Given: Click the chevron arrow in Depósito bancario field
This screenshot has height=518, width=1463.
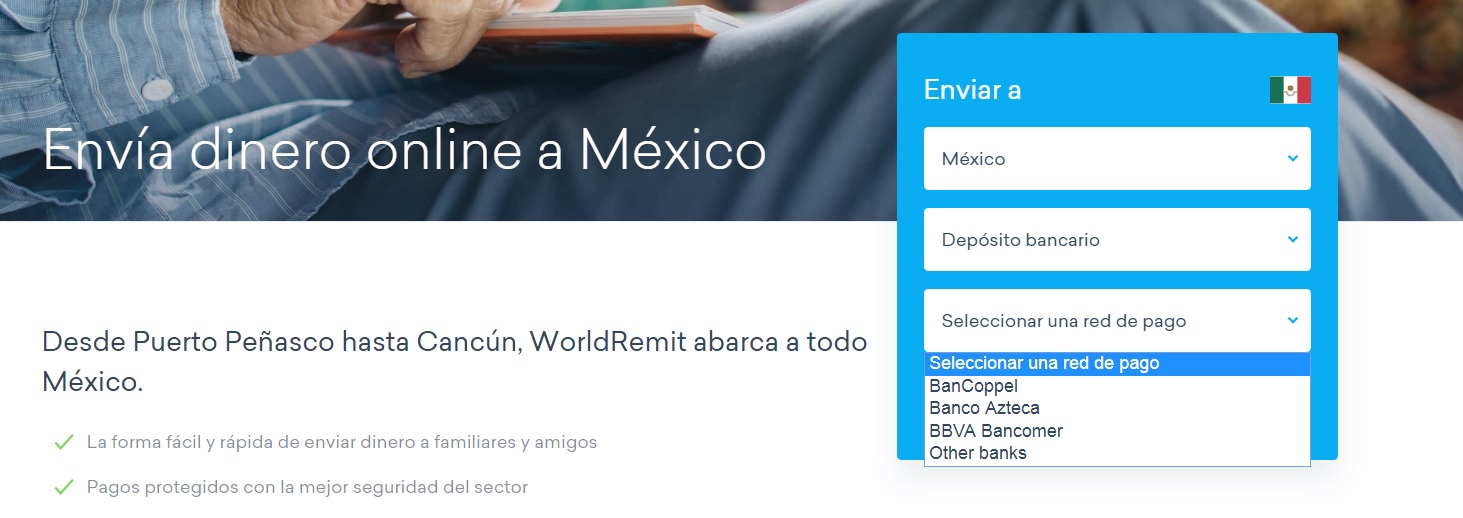Looking at the screenshot, I should tap(1292, 239).
